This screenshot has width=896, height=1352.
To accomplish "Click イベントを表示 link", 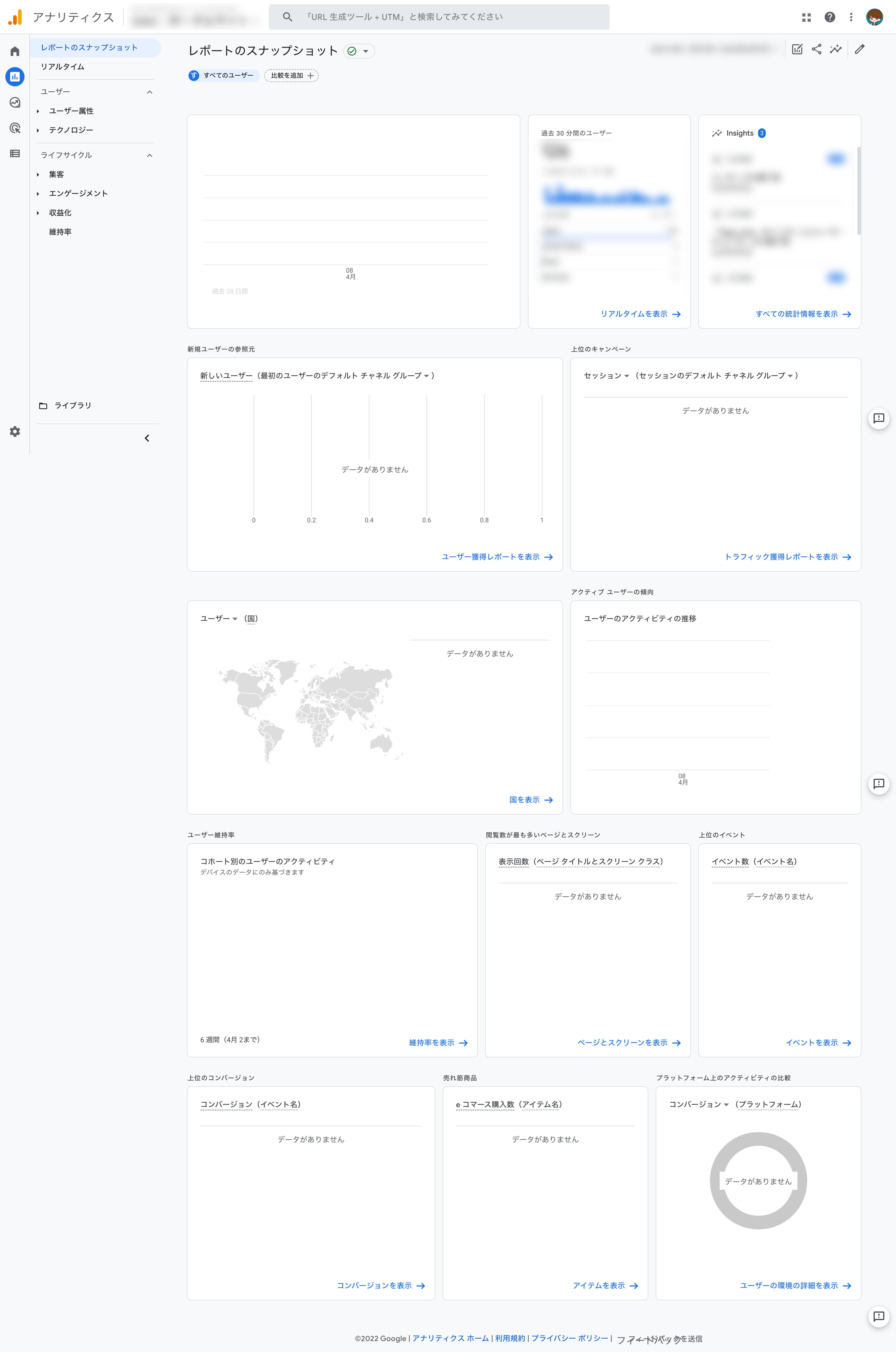I will tap(818, 1043).
